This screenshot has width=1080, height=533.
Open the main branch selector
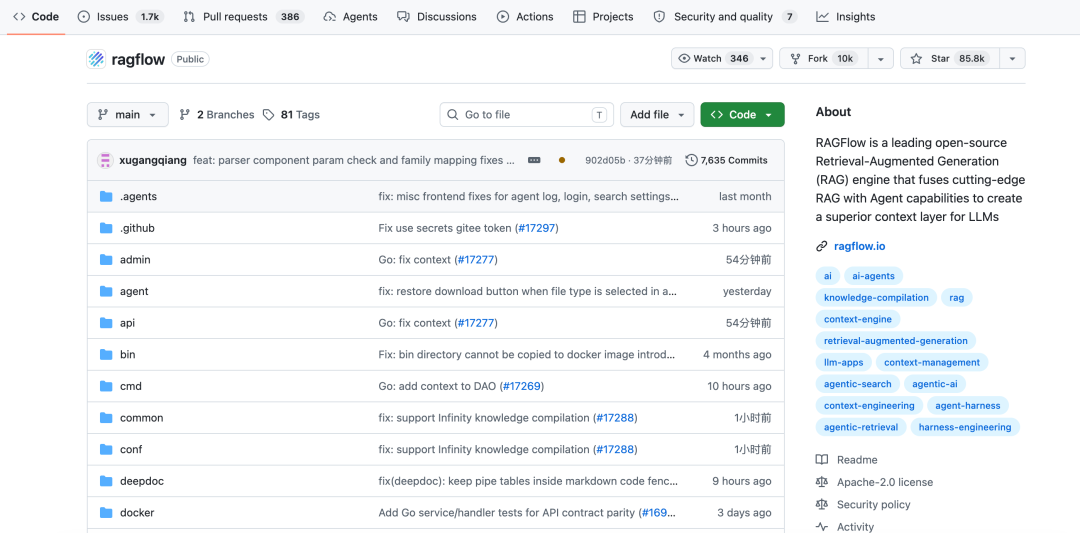pos(127,114)
